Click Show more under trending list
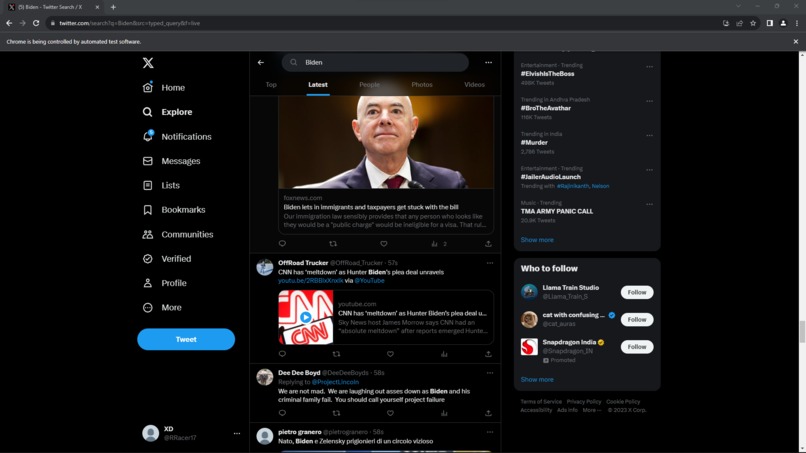 coord(537,240)
